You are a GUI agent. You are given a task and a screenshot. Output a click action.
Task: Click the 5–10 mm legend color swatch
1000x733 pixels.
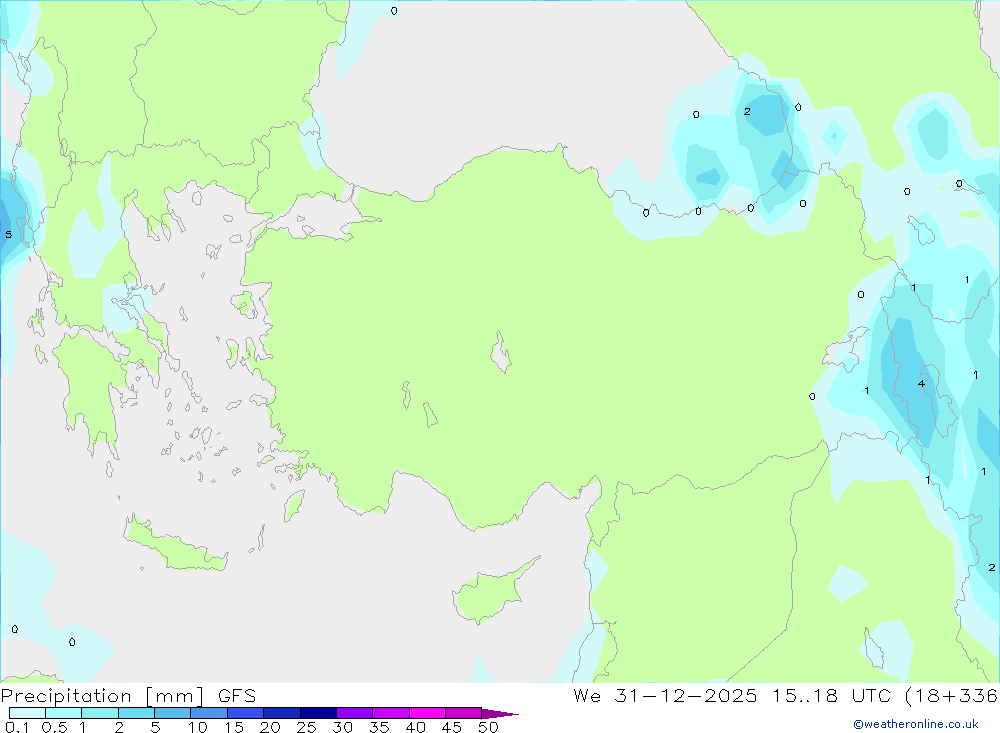click(173, 713)
